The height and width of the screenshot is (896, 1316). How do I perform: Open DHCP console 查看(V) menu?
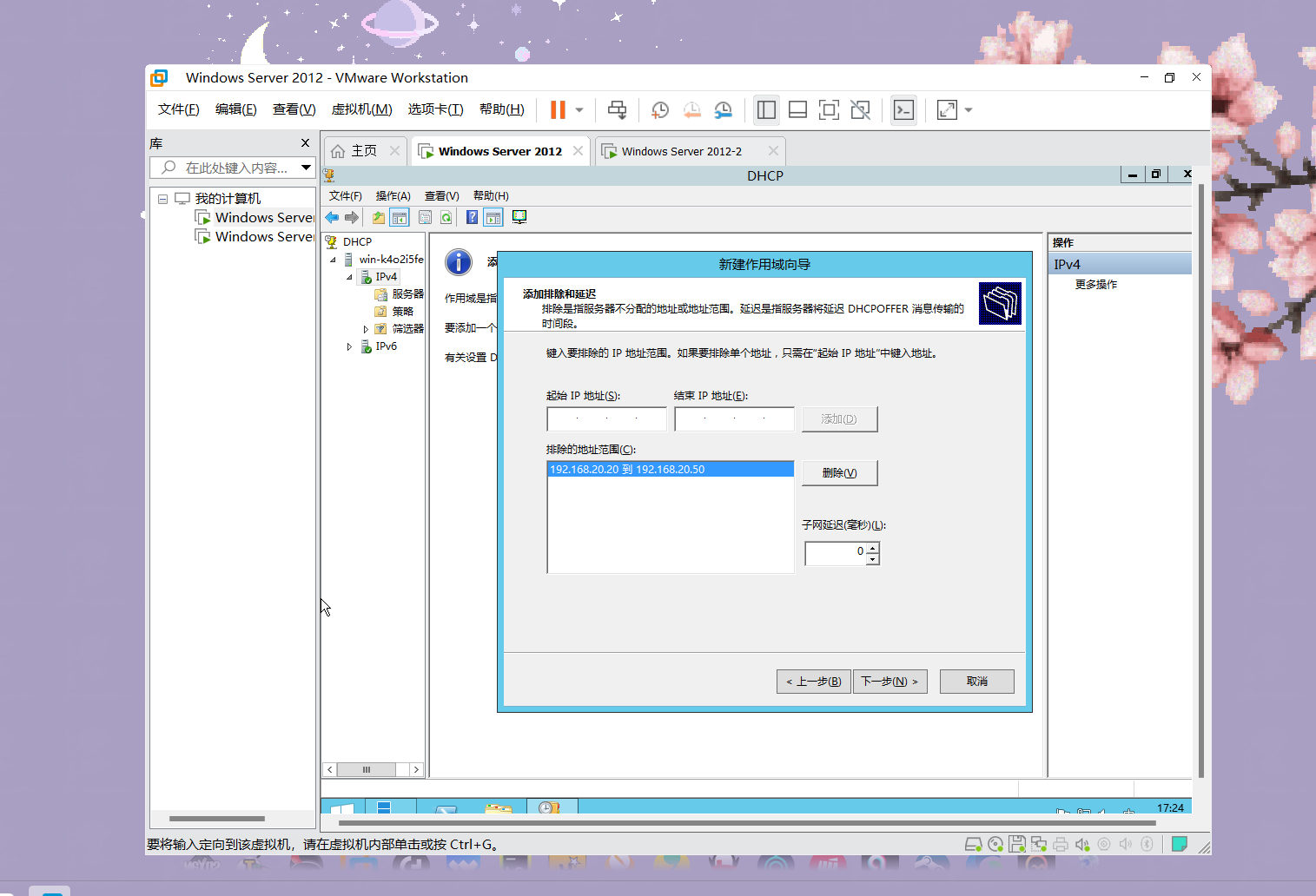tap(441, 196)
